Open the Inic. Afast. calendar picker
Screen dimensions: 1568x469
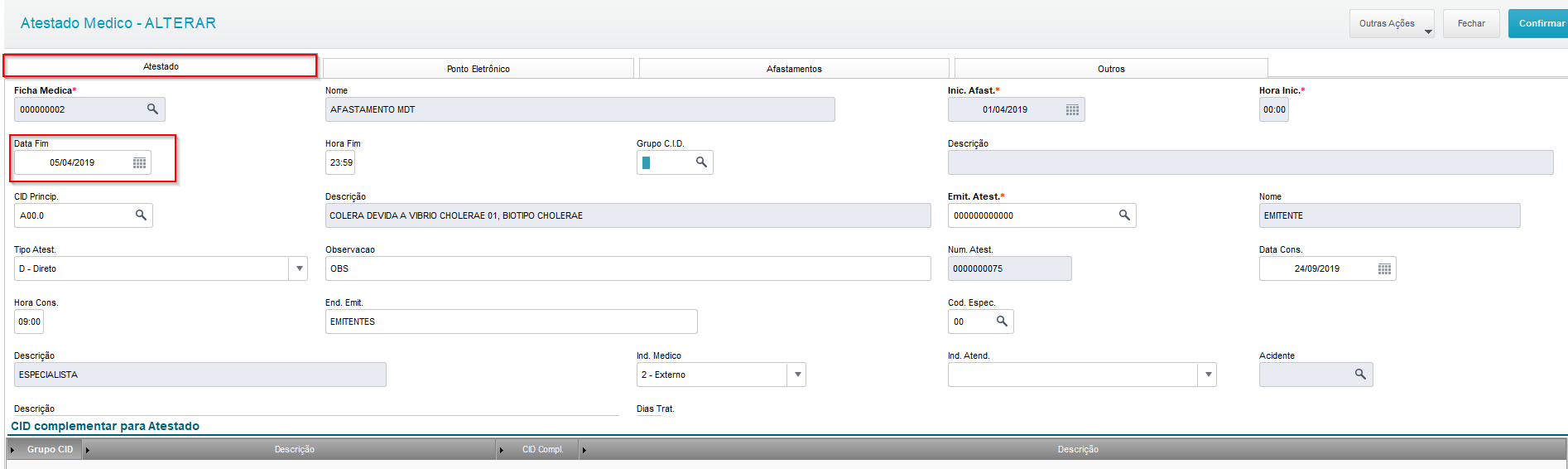[x=1072, y=109]
